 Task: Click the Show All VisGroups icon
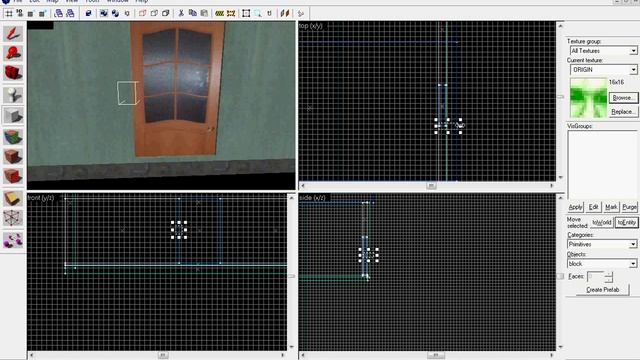165,13
